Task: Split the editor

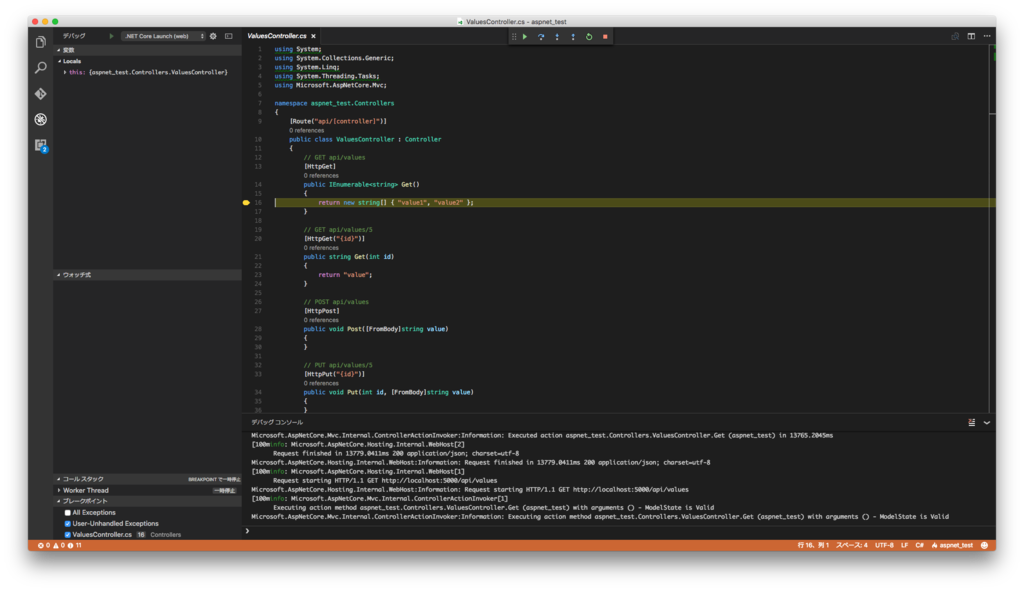Action: pyautogui.click(x=971, y=36)
